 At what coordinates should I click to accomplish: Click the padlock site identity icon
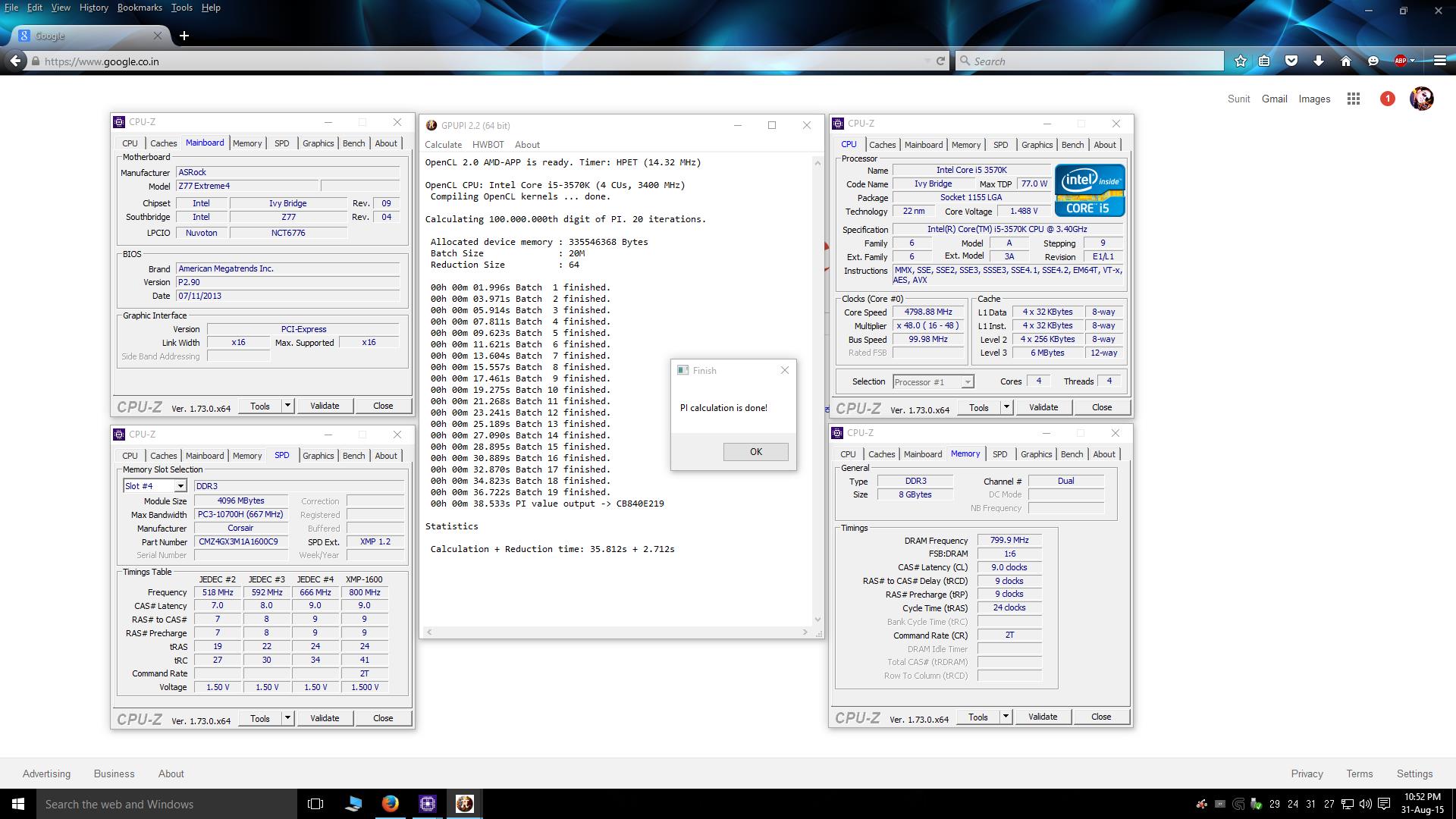35,61
